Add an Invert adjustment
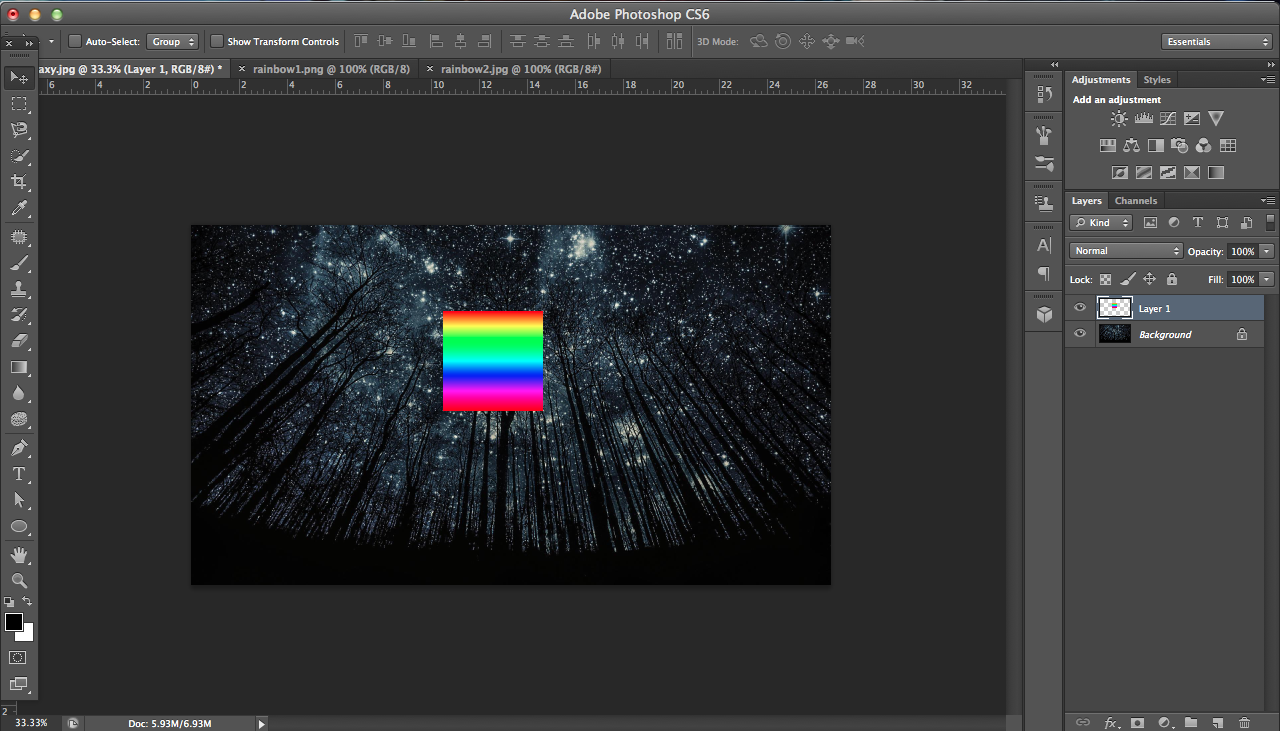 (1119, 173)
